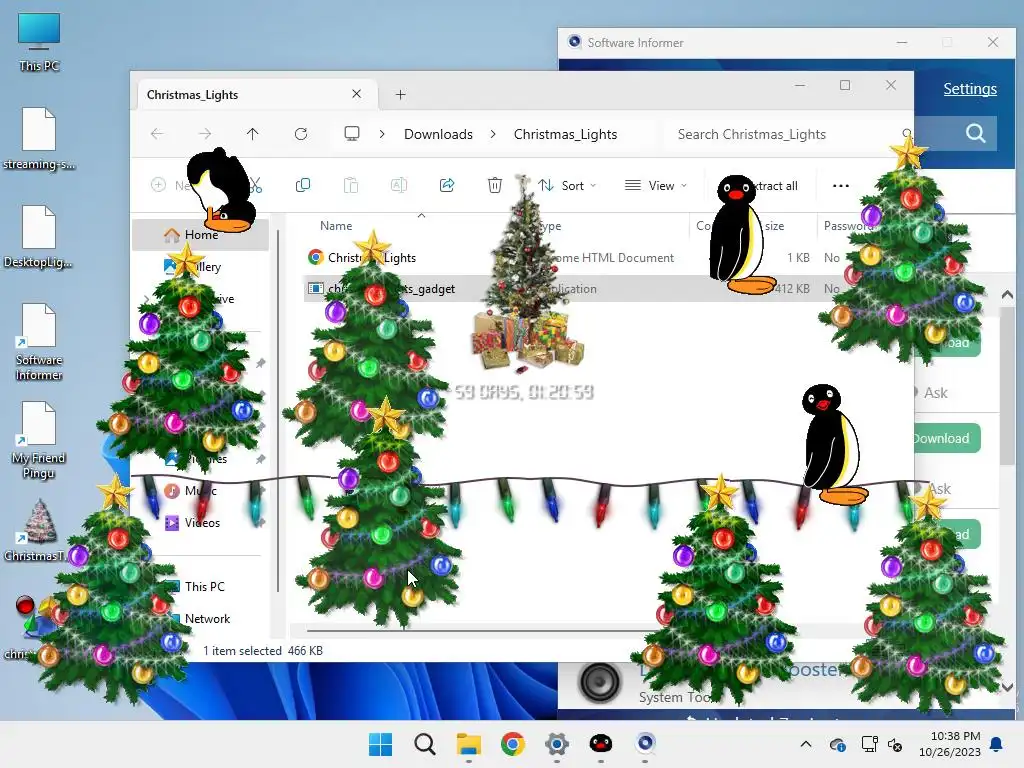Click the scroll up arrow in Software Informer

[x=1007, y=295]
